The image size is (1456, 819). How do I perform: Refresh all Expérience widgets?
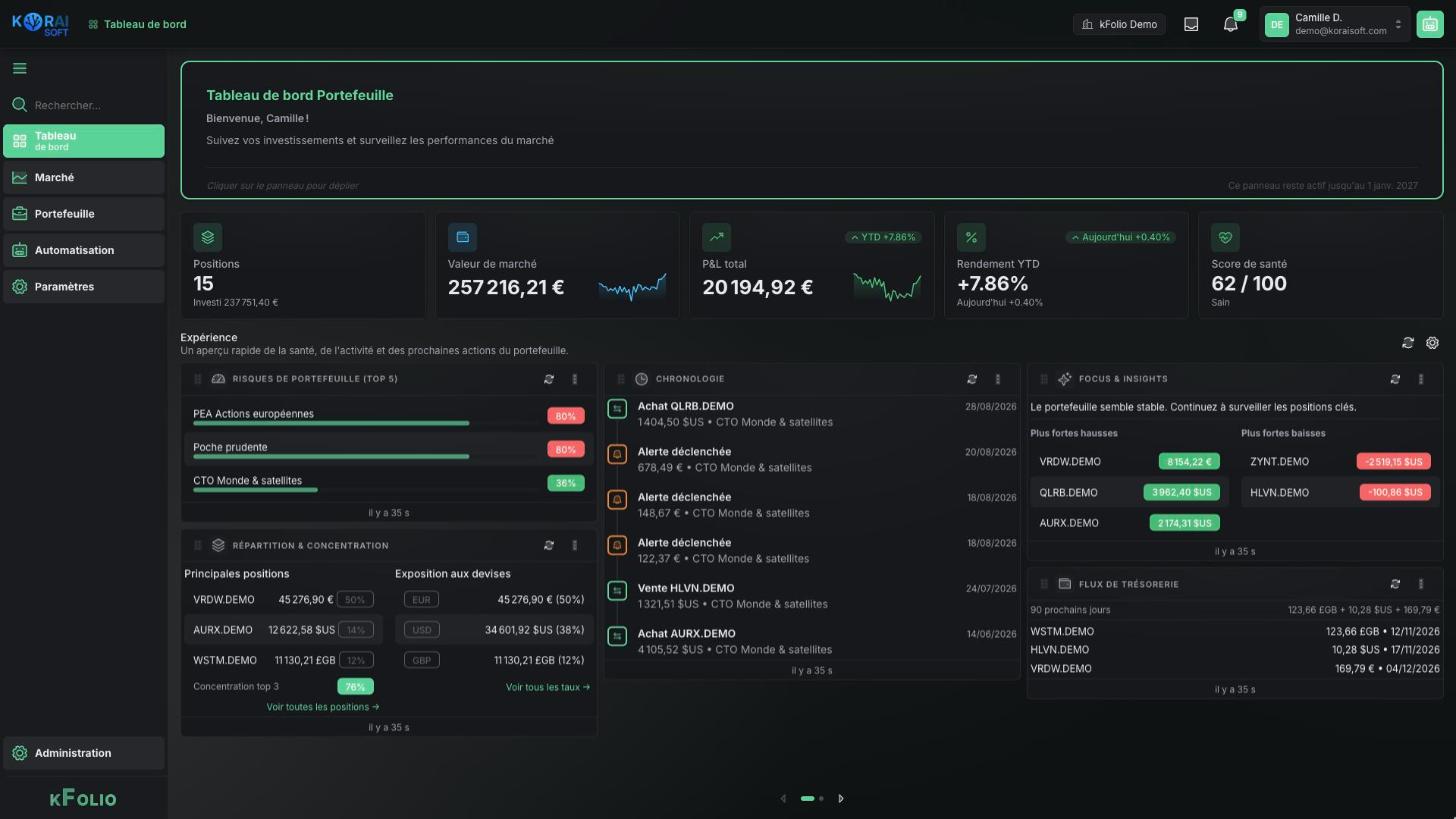click(1408, 343)
